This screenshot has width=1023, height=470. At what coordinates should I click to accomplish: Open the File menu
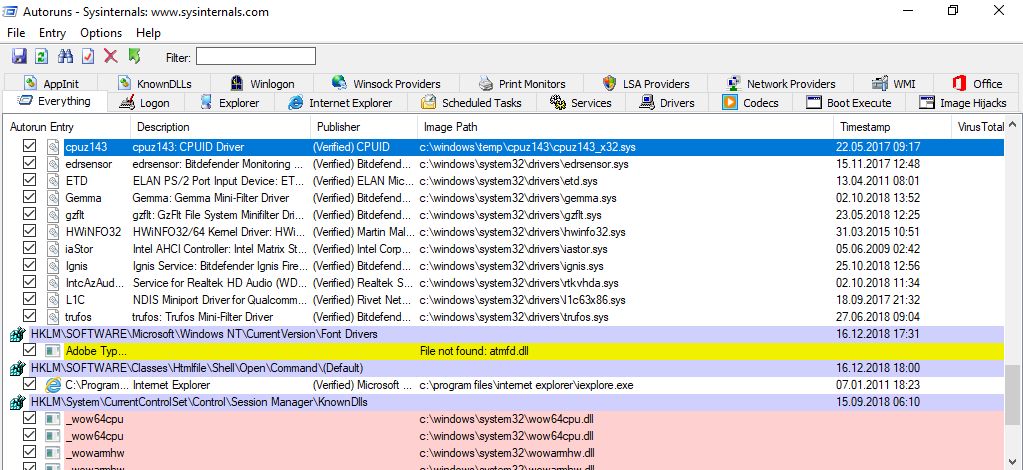[16, 33]
